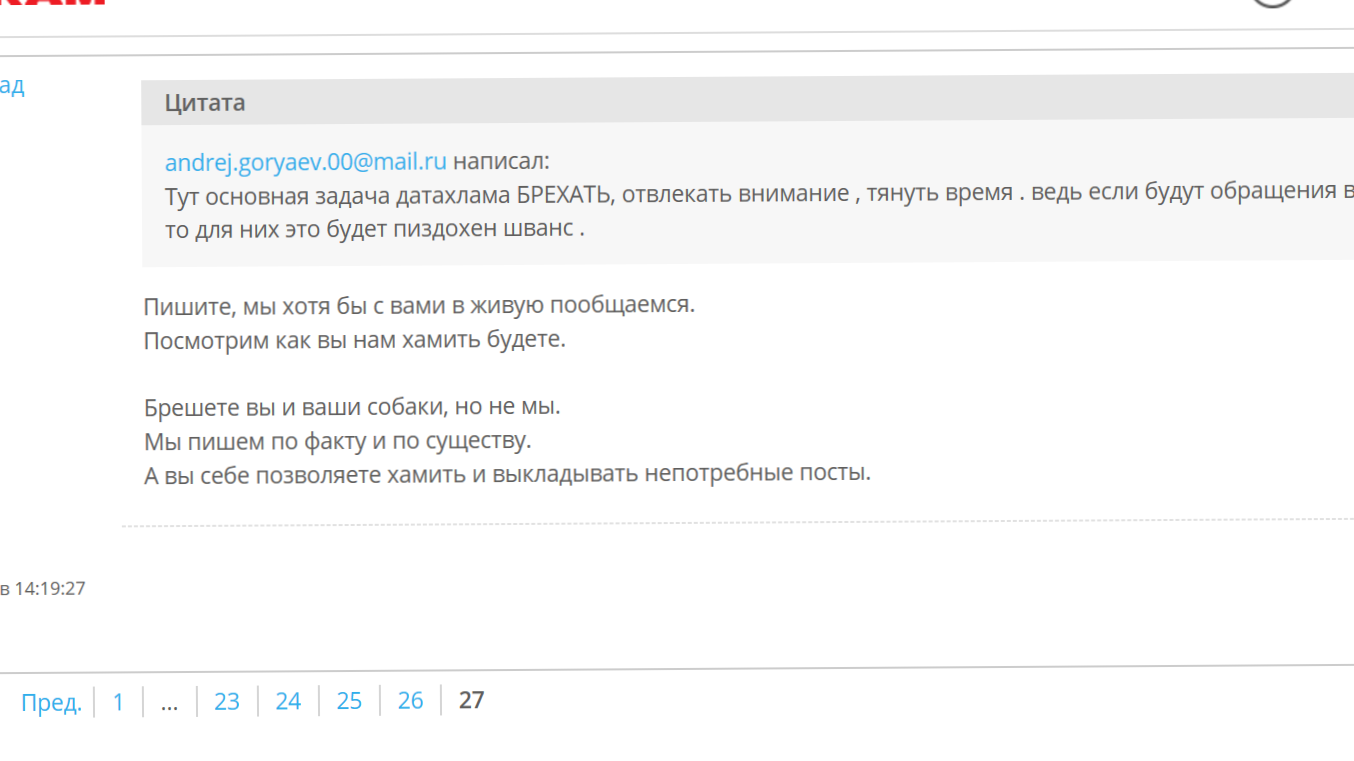Click the line 'Мы пишем по факту и по существу'
Viewport: 1354px width, 761px height.
pos(337,440)
